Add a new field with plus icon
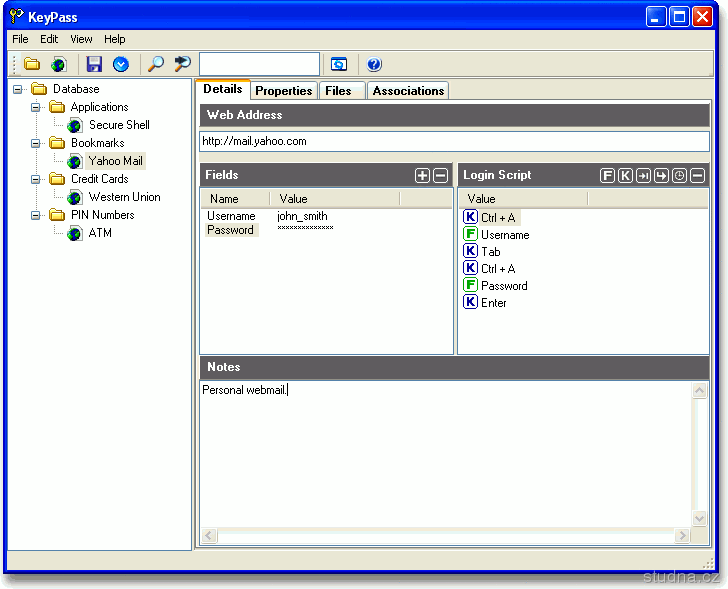Screen dimensions: 728x589 click(x=422, y=176)
